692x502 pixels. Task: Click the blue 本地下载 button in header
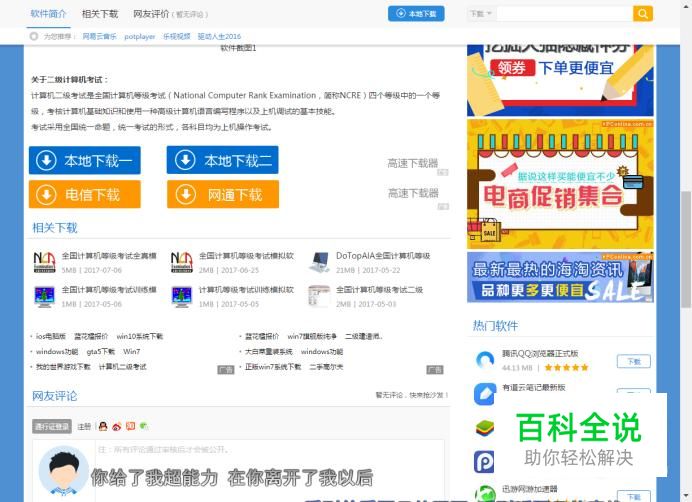[416, 13]
